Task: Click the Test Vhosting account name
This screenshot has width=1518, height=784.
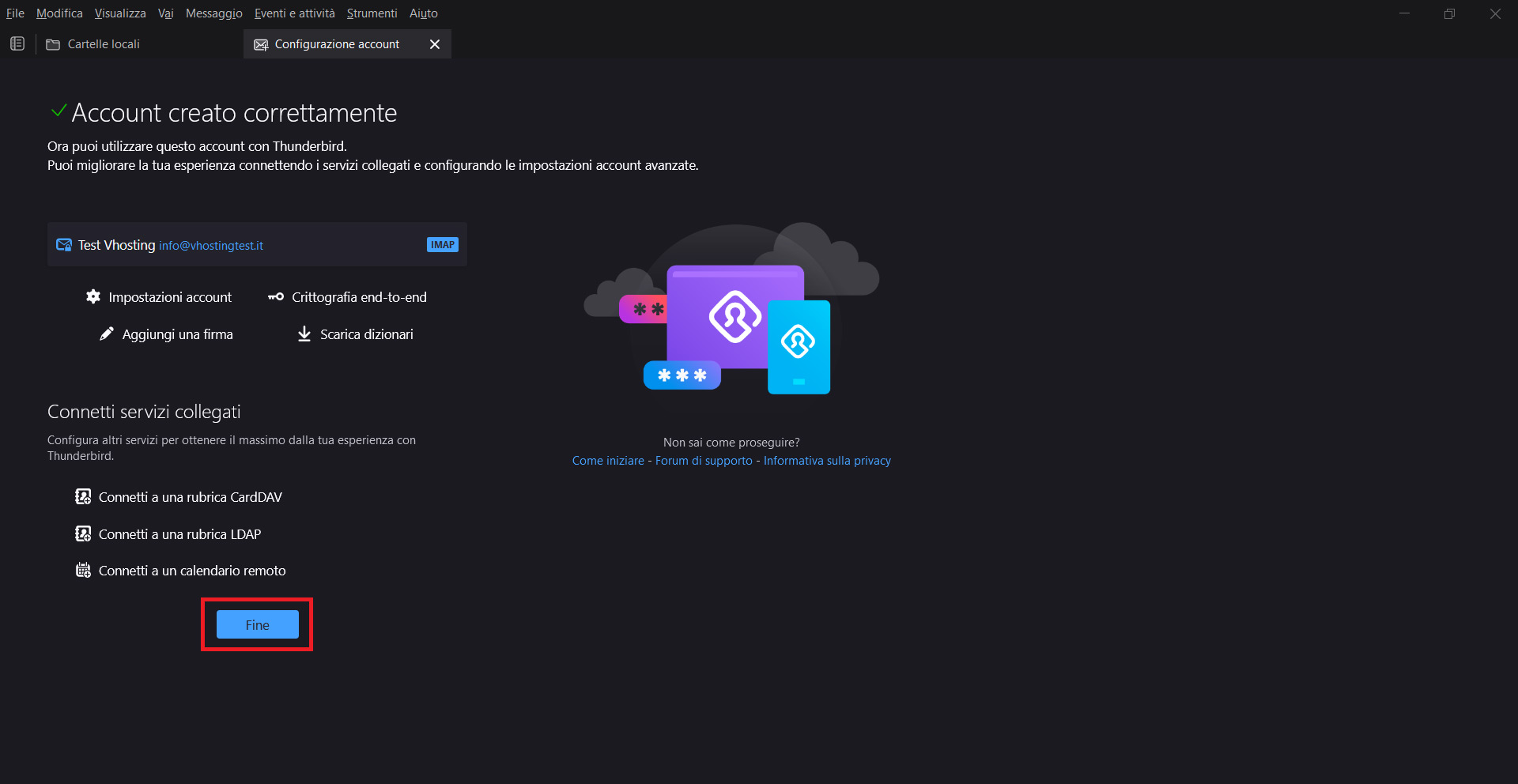Action: [x=116, y=245]
